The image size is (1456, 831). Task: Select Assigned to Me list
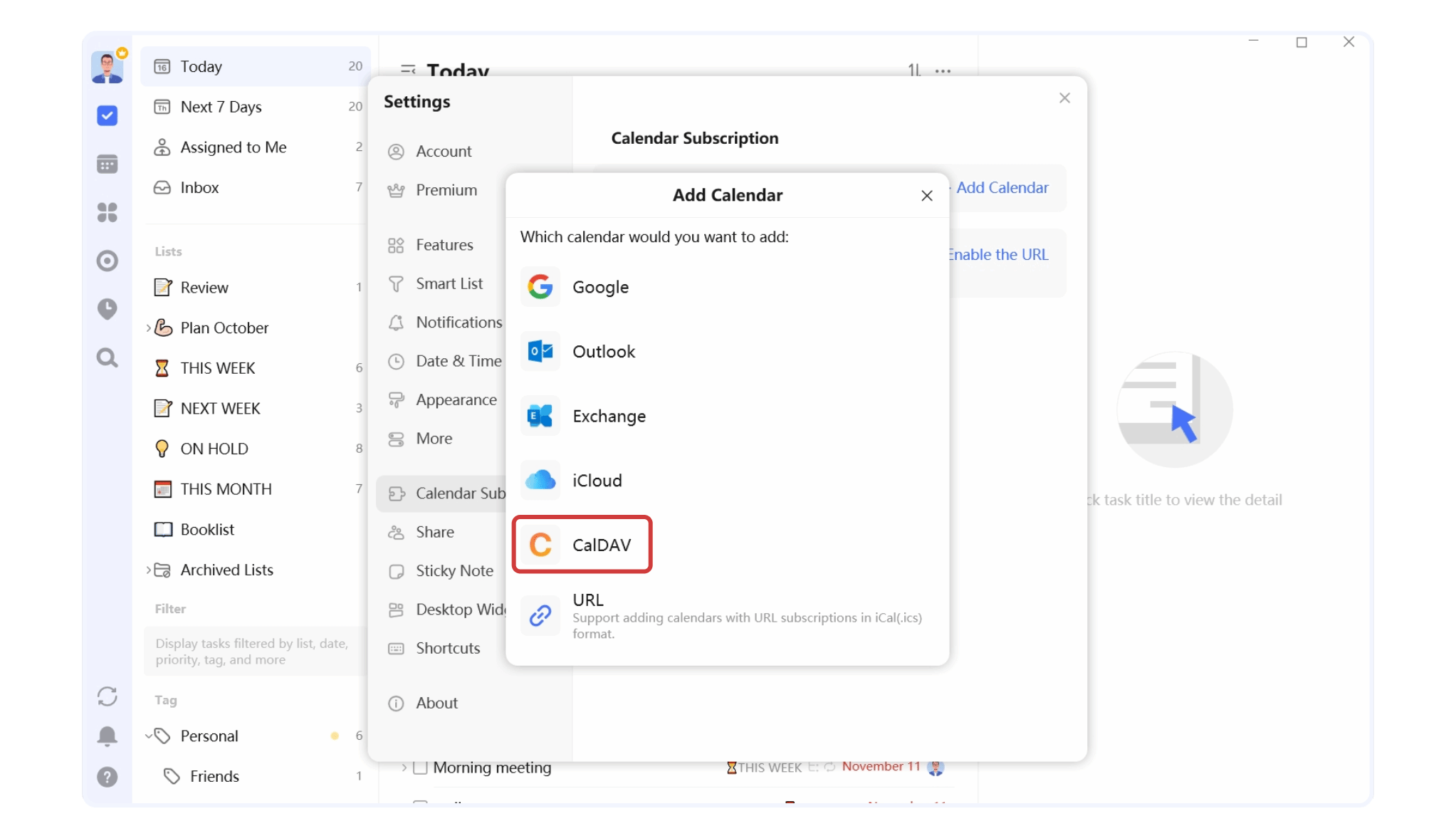tap(256, 147)
